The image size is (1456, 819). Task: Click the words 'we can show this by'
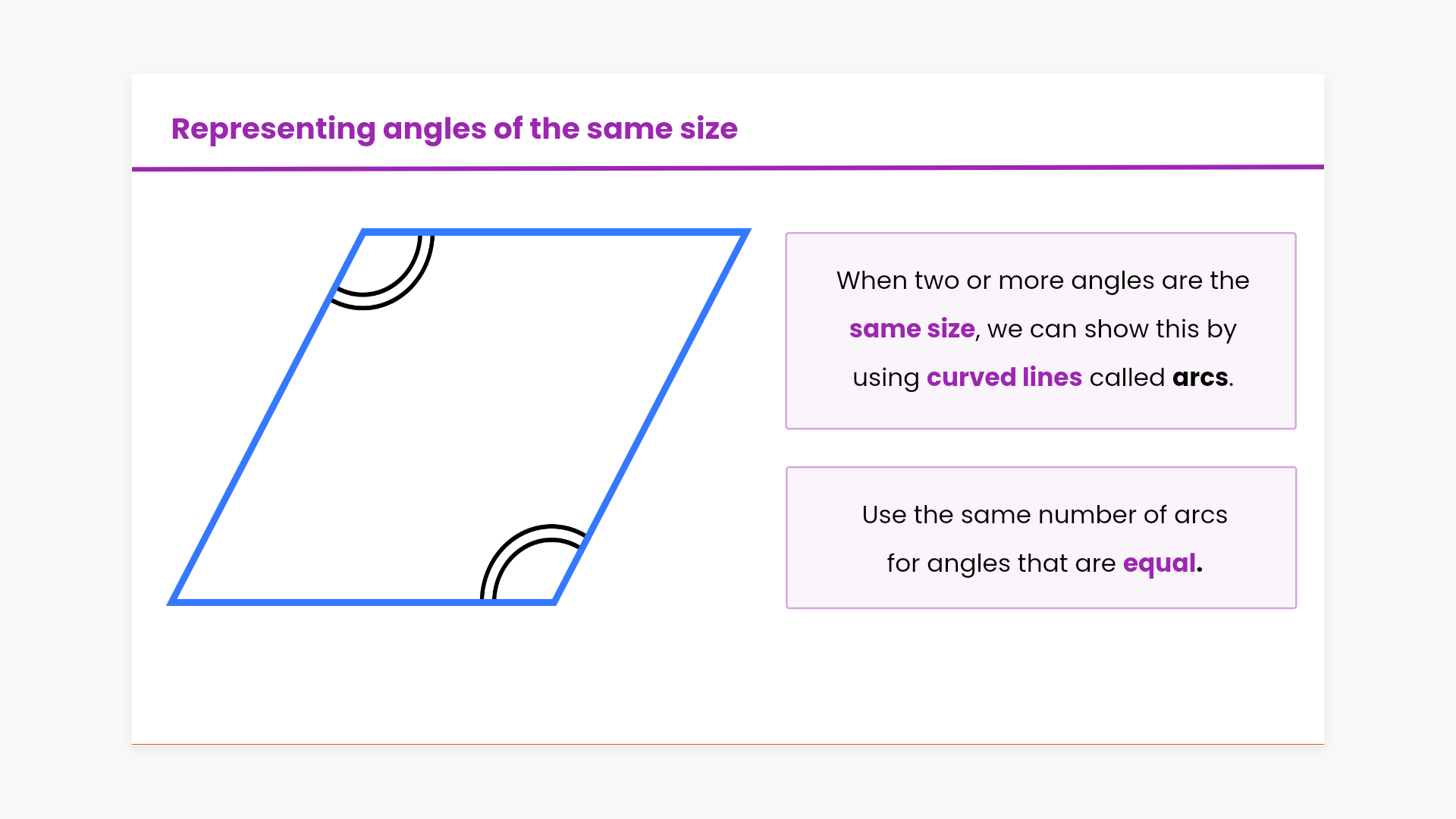(1112, 329)
